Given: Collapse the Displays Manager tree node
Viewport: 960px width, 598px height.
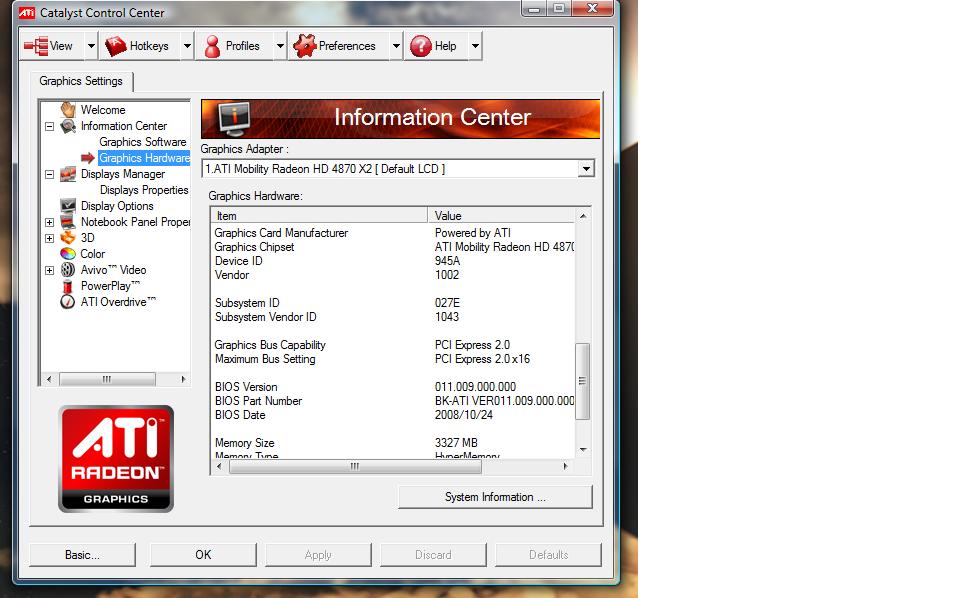Looking at the screenshot, I should pos(50,174).
